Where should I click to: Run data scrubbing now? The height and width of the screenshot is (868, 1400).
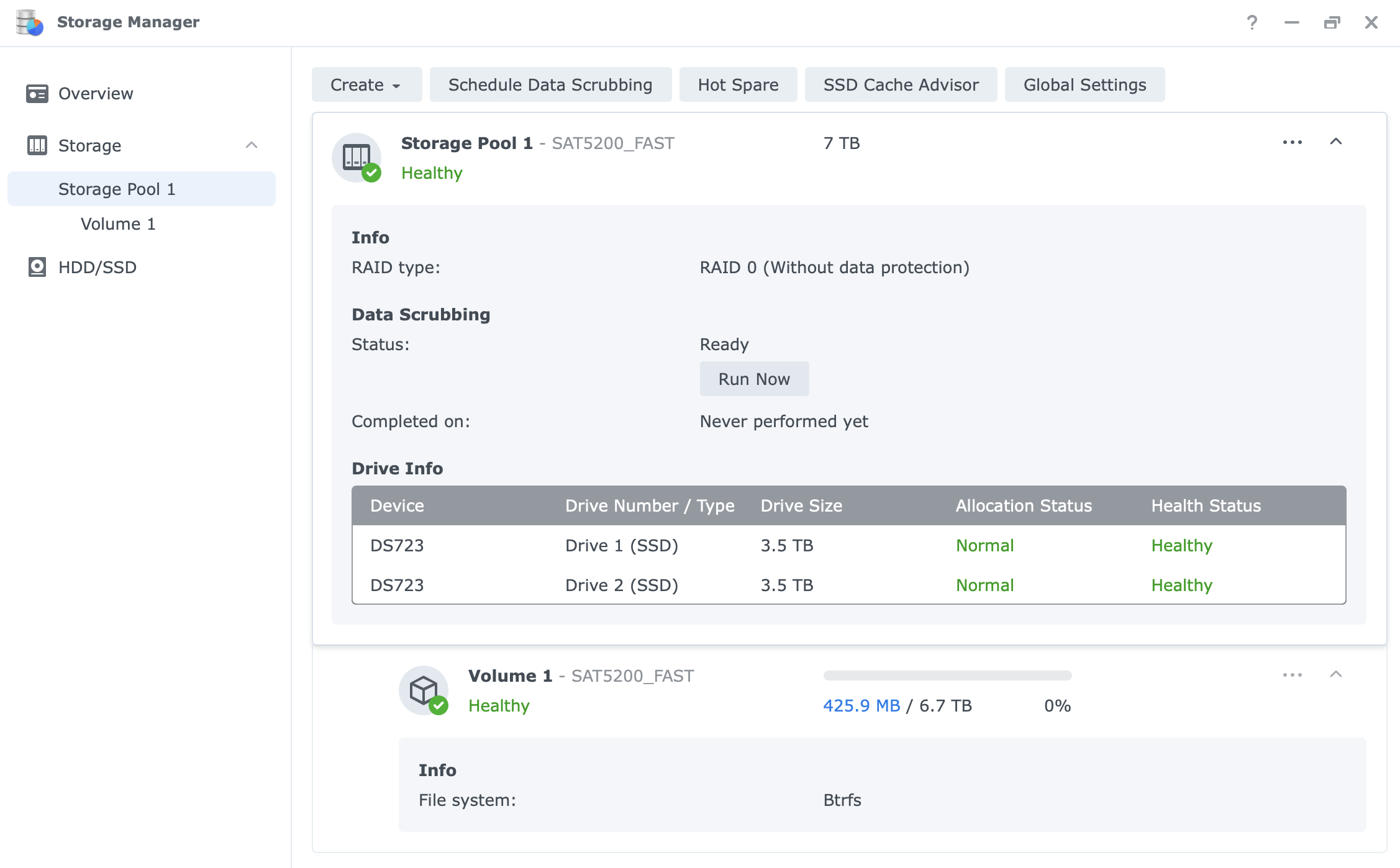(x=754, y=379)
